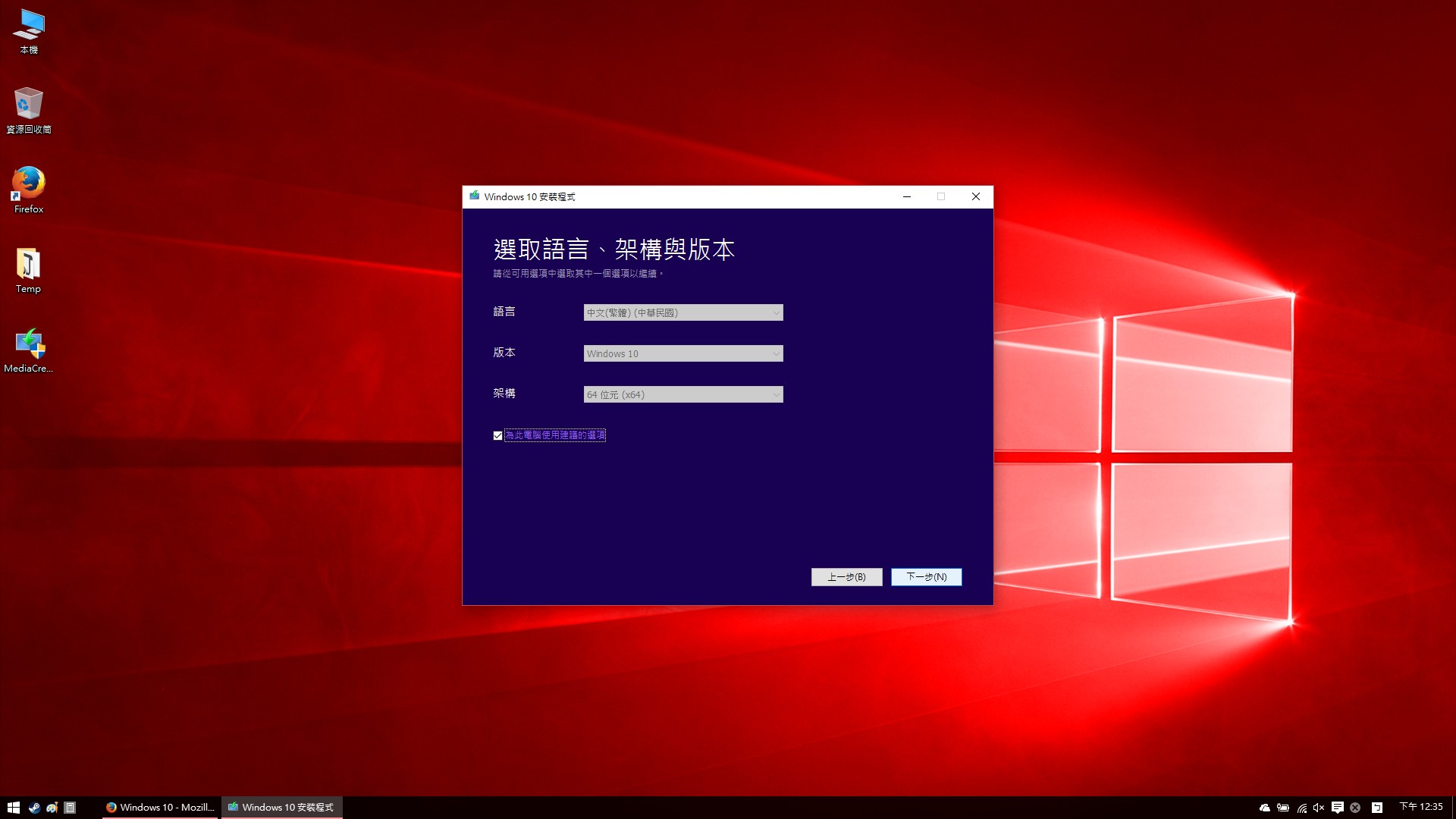Uncheck 為此電腦使用建議的選項 checkbox
Image resolution: width=1456 pixels, height=819 pixels.
(497, 435)
